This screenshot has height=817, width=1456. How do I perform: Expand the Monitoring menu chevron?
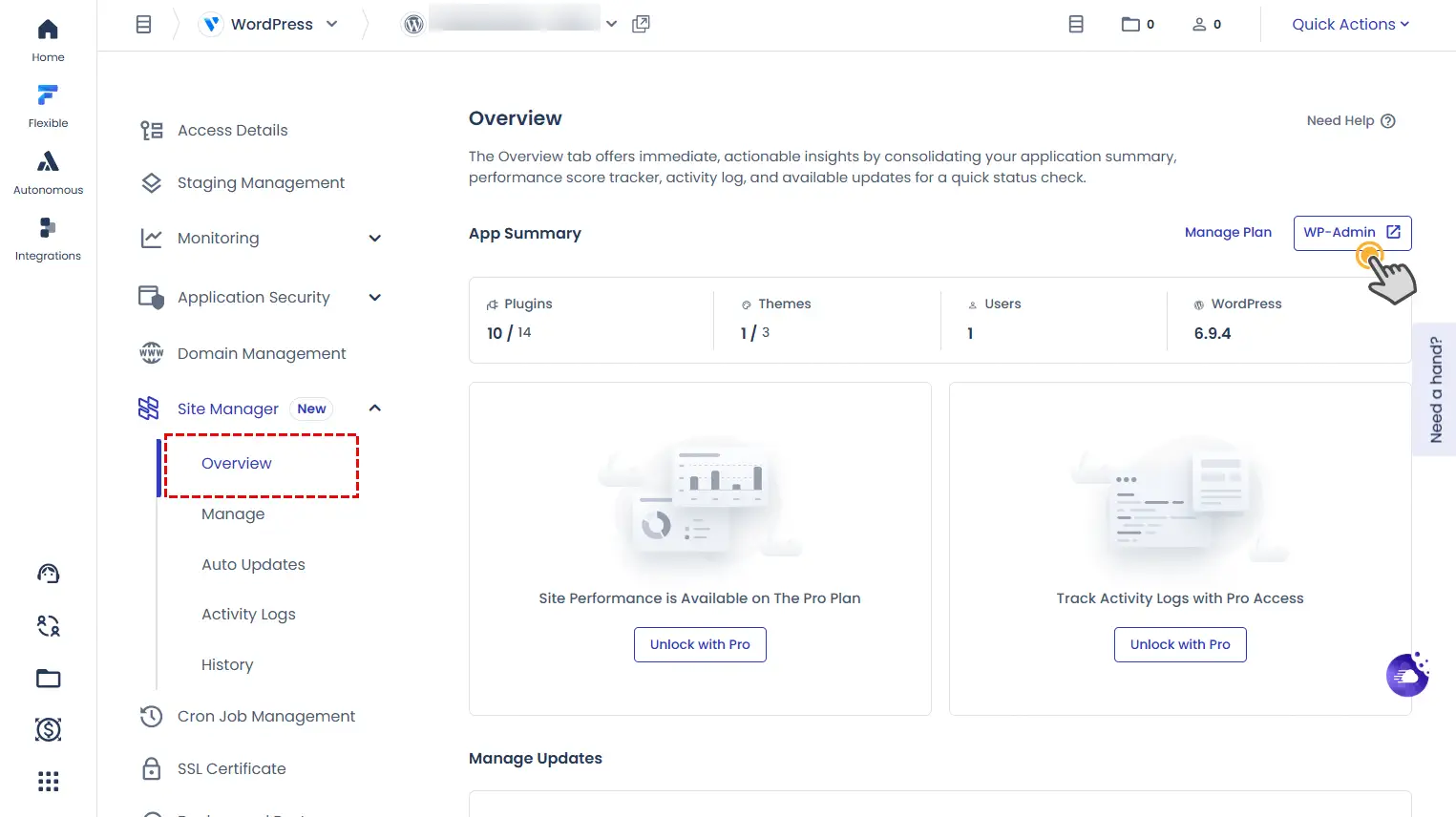point(375,239)
